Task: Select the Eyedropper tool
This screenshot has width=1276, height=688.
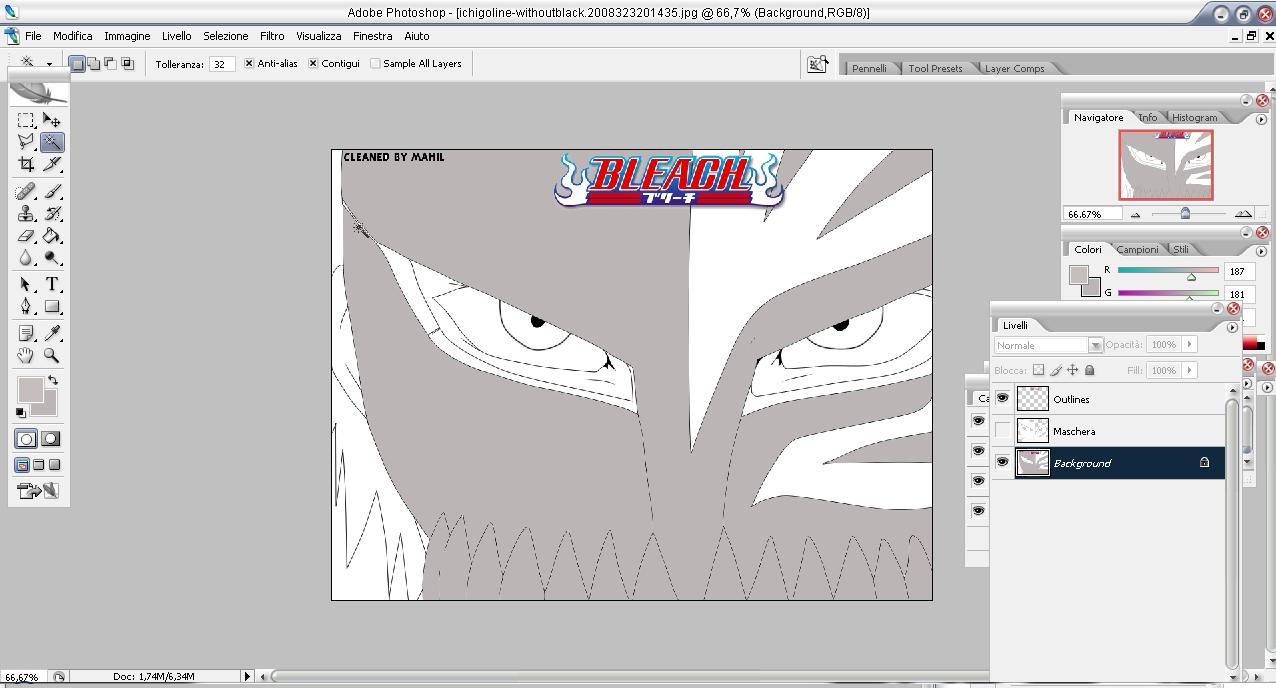Action: 52,333
